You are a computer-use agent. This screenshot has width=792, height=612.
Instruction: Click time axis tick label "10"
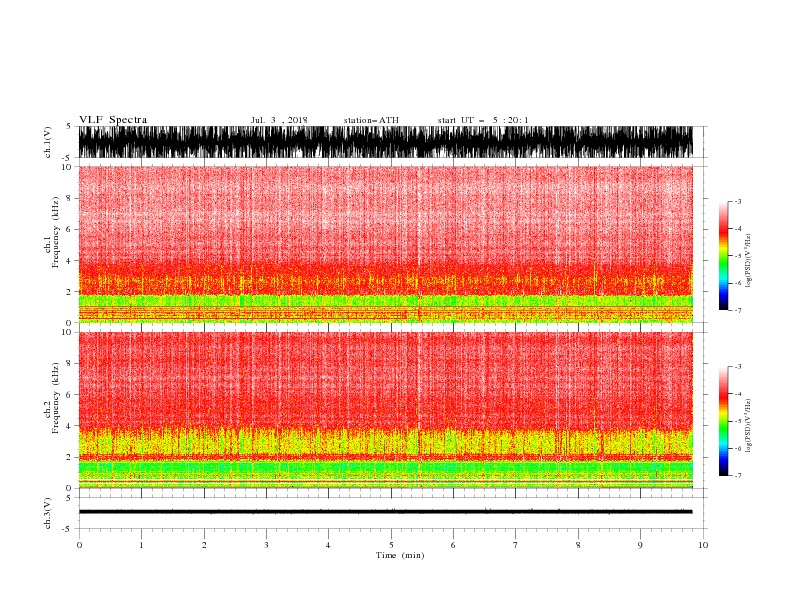pyautogui.click(x=703, y=545)
